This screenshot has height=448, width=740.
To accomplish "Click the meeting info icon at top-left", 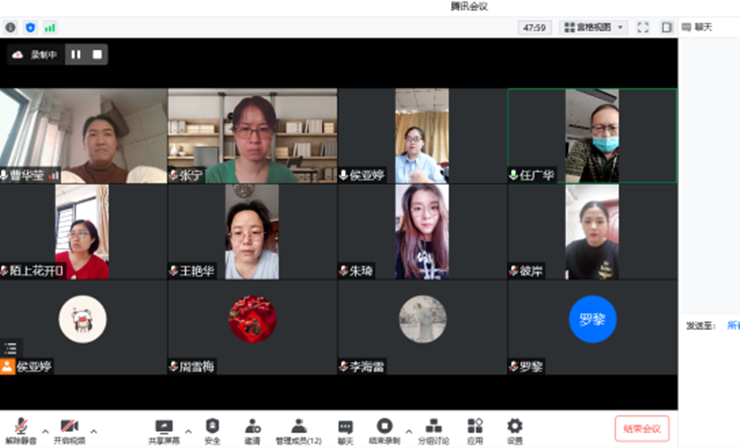I will 11,27.
